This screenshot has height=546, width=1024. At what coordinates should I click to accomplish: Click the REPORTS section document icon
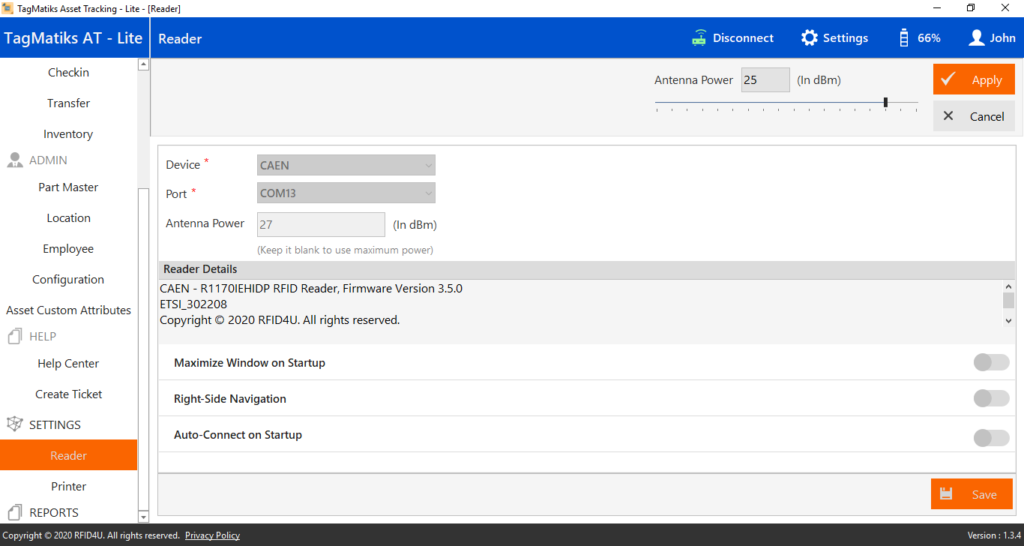pyautogui.click(x=14, y=513)
